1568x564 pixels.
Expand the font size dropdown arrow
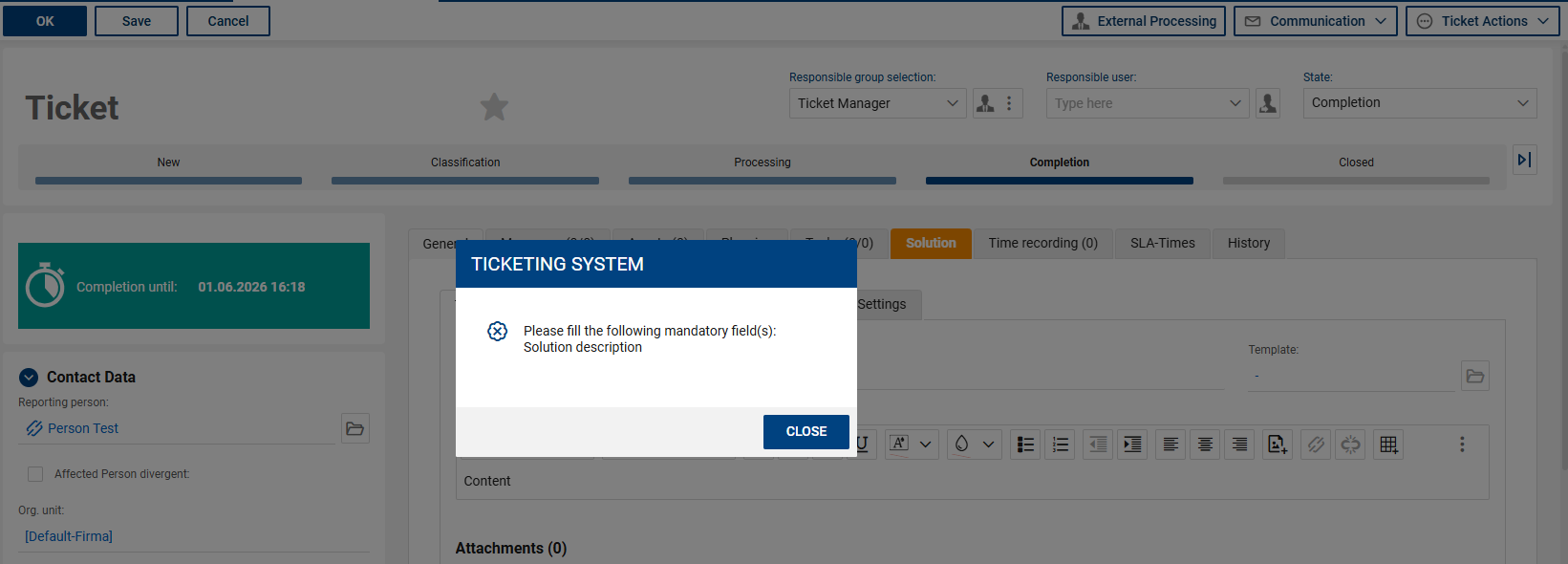(x=925, y=444)
